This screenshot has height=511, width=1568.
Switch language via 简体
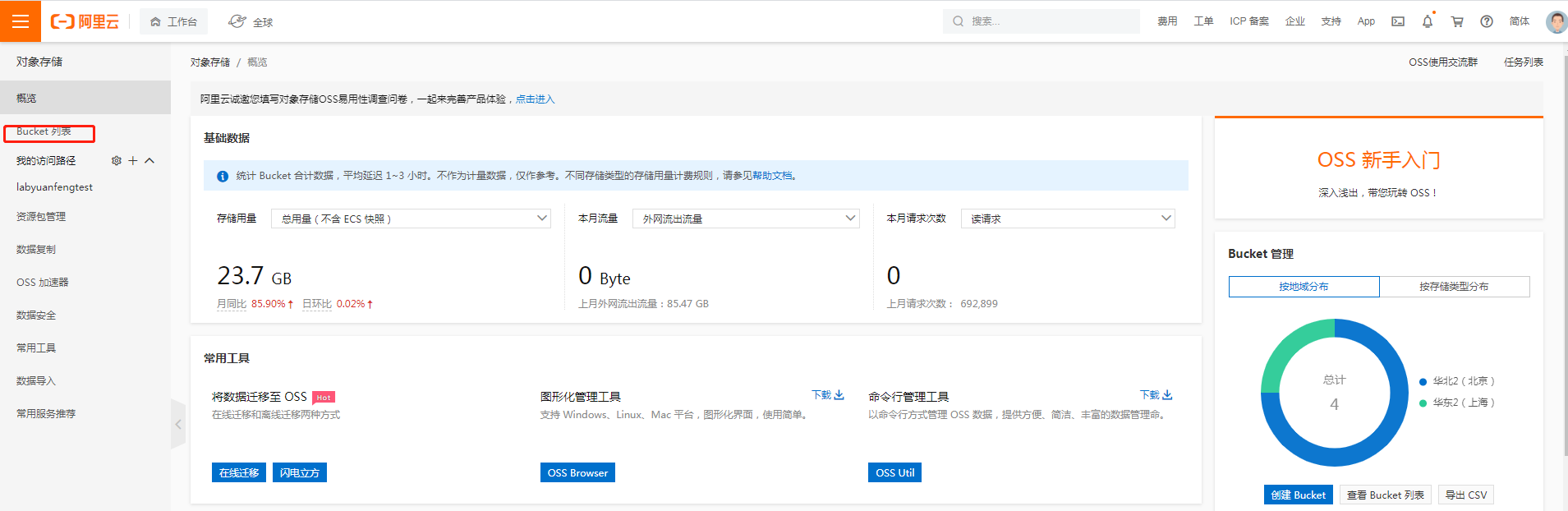[x=1520, y=21]
